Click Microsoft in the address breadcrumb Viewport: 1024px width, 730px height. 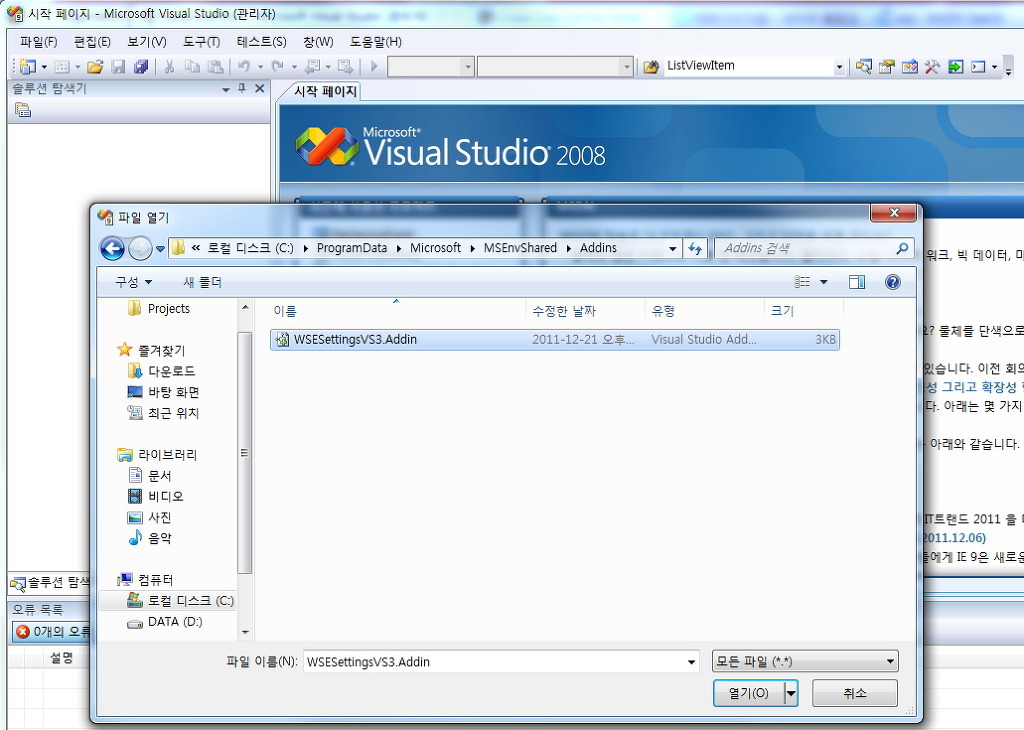coord(436,248)
